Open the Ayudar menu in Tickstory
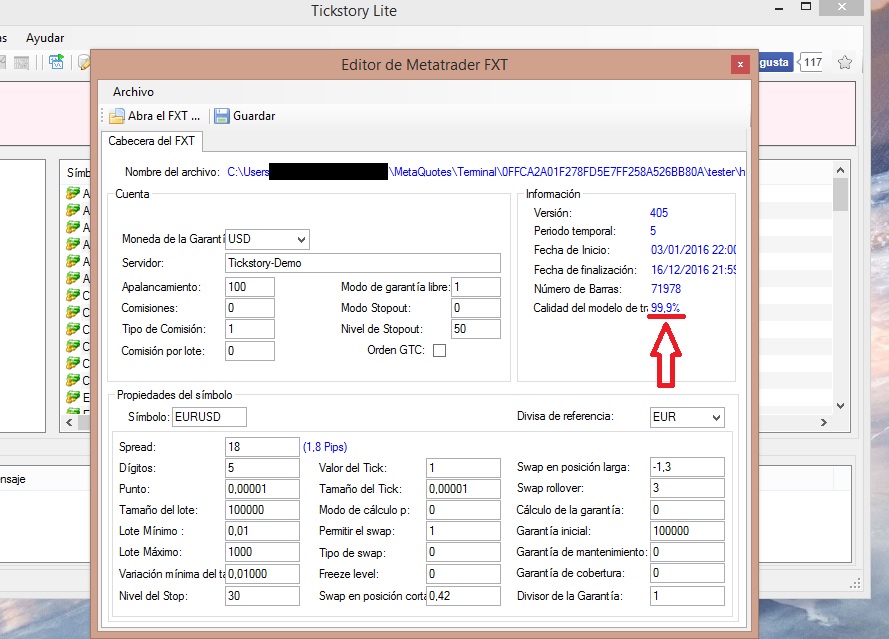The height and width of the screenshot is (639, 889). [45, 38]
